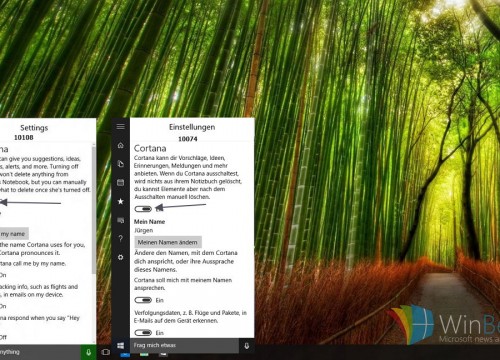Image resolution: width=500 pixels, height=360 pixels.
Task: Open the Windows Start button
Action: pos(121,346)
